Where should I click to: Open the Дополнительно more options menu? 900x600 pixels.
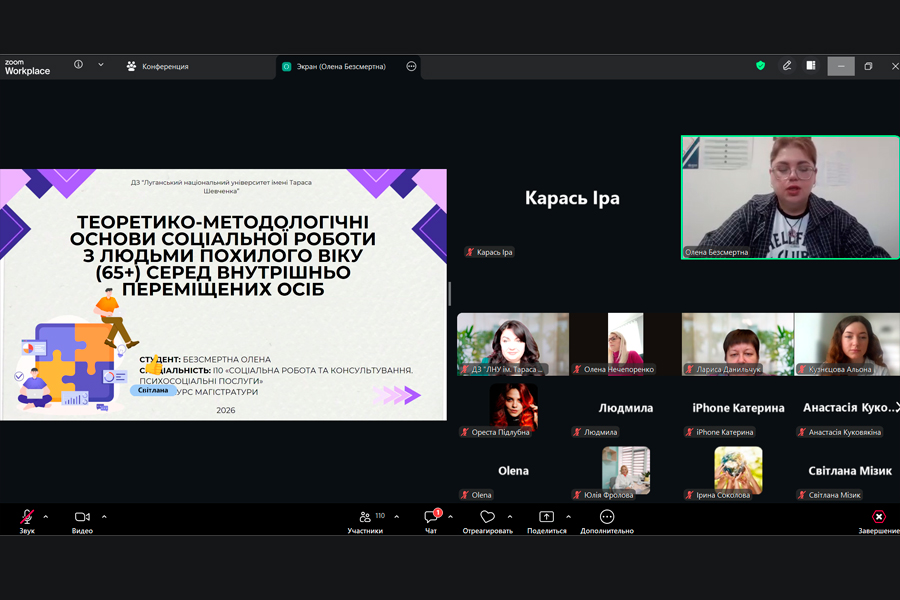[607, 518]
